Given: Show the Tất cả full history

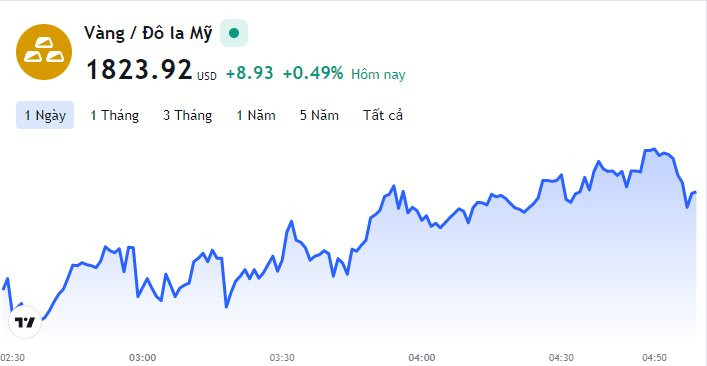Looking at the screenshot, I should point(383,115).
